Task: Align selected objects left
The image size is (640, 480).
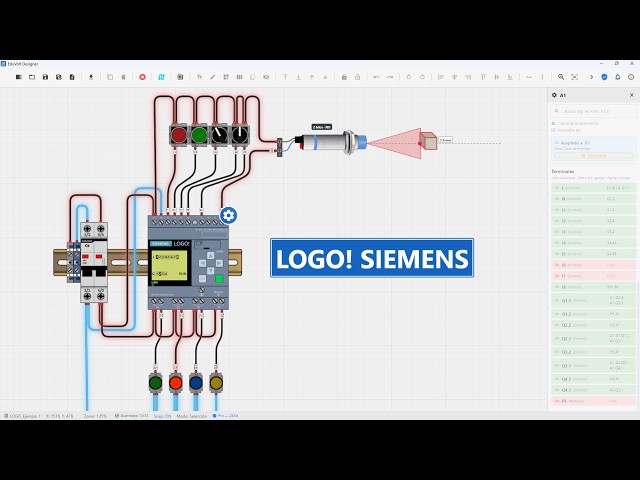Action: click(441, 77)
